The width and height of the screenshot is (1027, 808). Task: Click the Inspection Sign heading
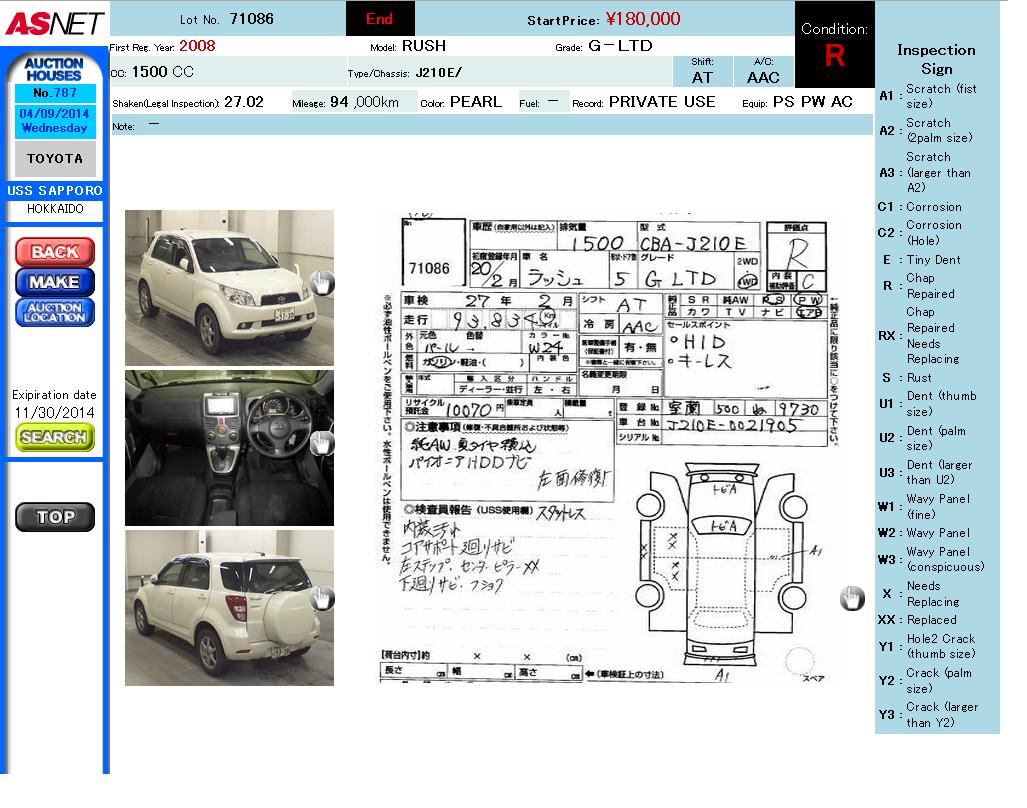pyautogui.click(x=936, y=60)
